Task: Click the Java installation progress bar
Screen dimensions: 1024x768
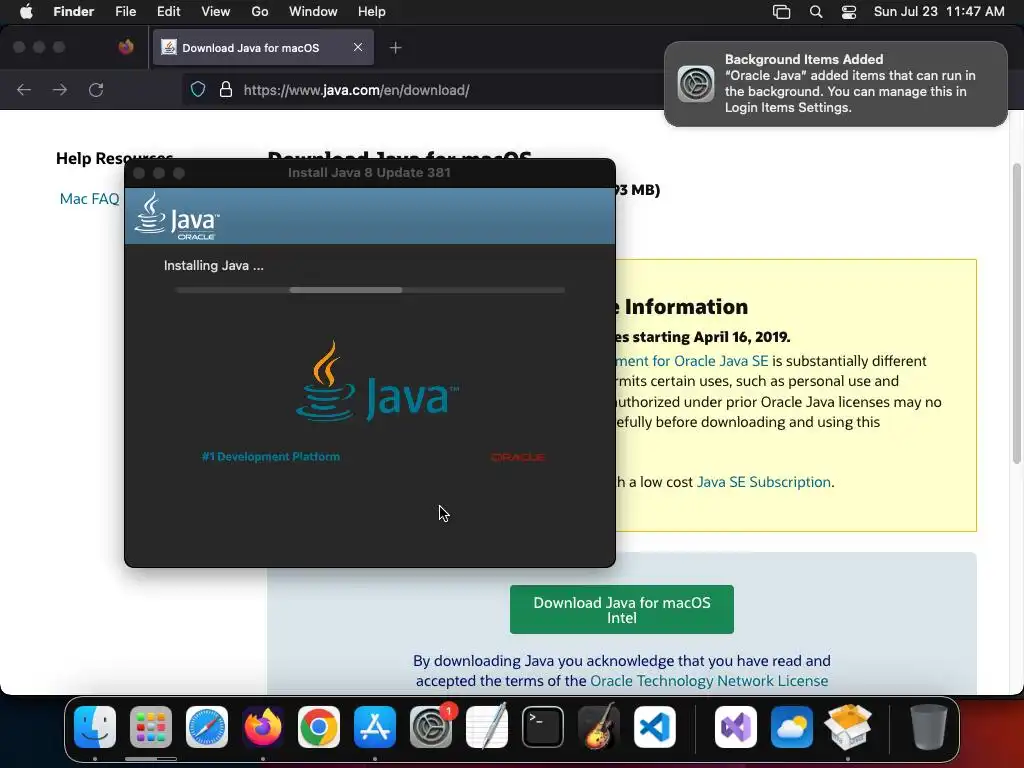Action: [370, 290]
